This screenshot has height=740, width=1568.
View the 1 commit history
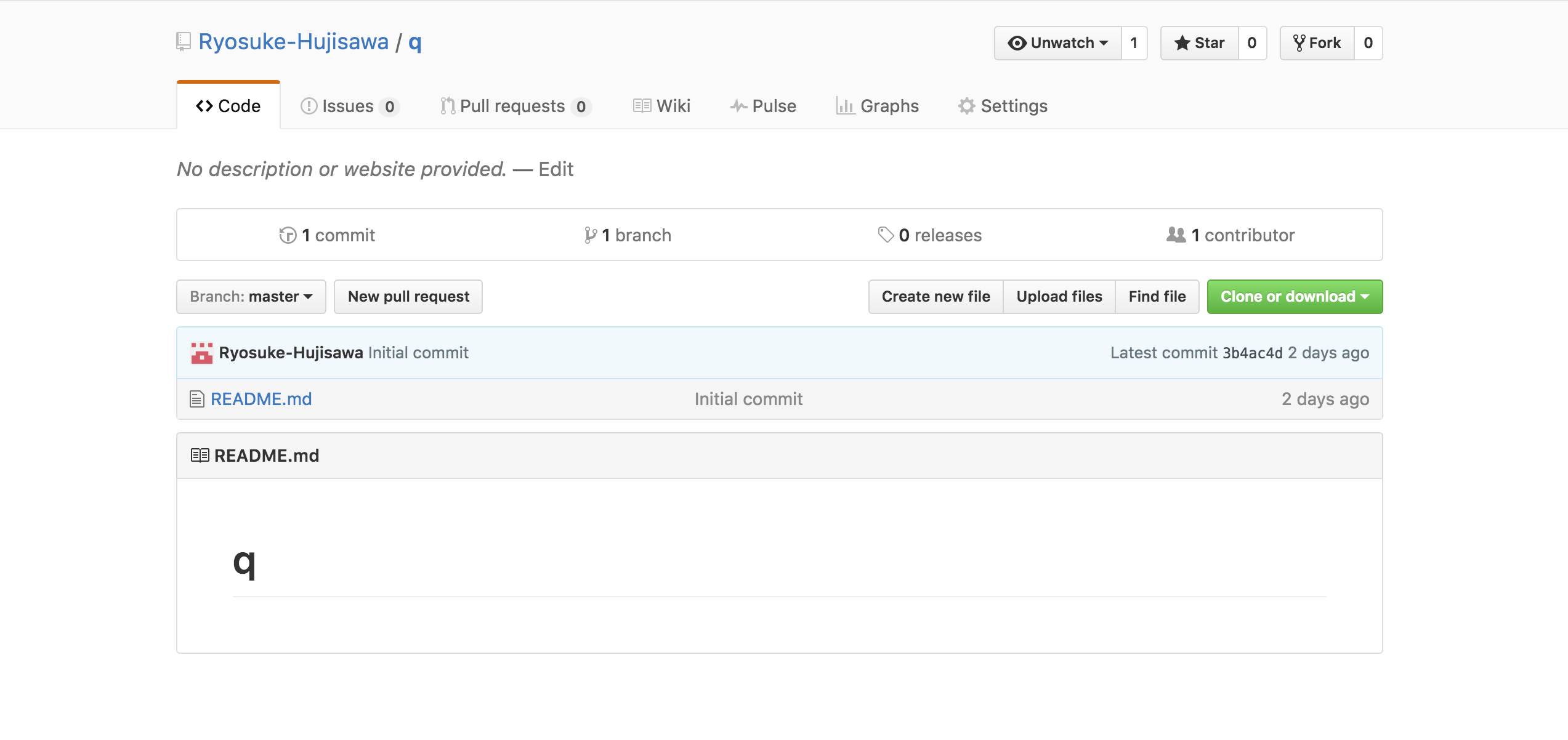point(327,235)
